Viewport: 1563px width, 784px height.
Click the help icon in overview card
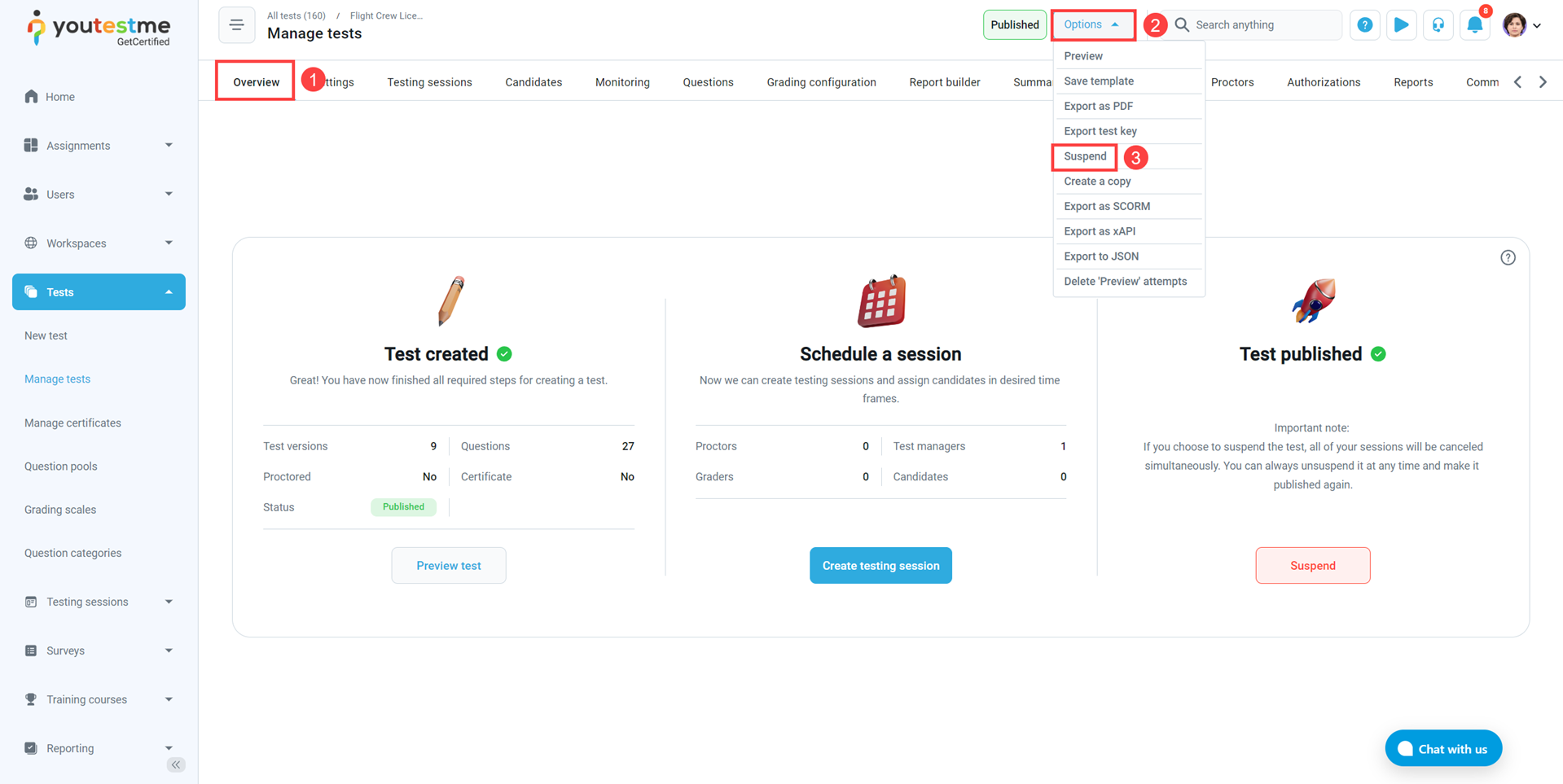1508,257
